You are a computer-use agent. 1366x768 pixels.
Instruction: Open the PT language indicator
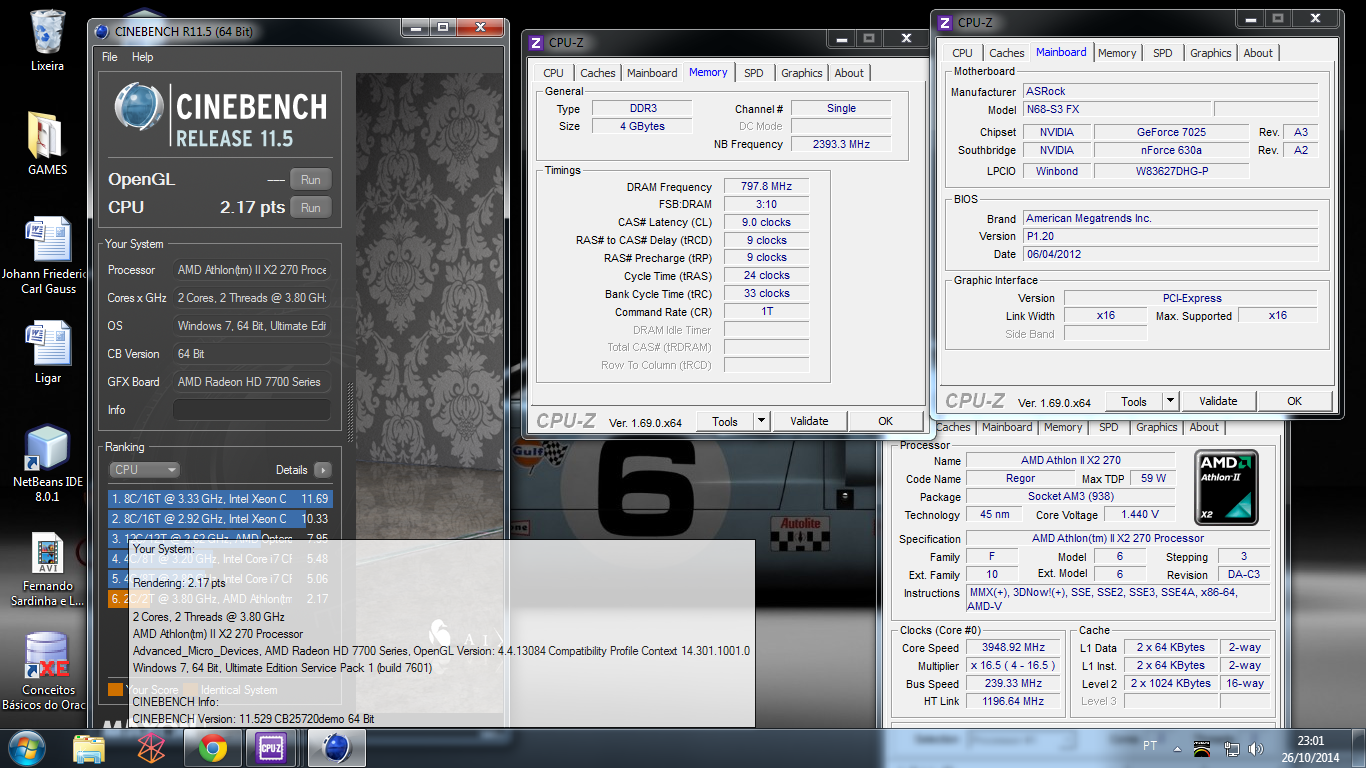(x=1151, y=746)
